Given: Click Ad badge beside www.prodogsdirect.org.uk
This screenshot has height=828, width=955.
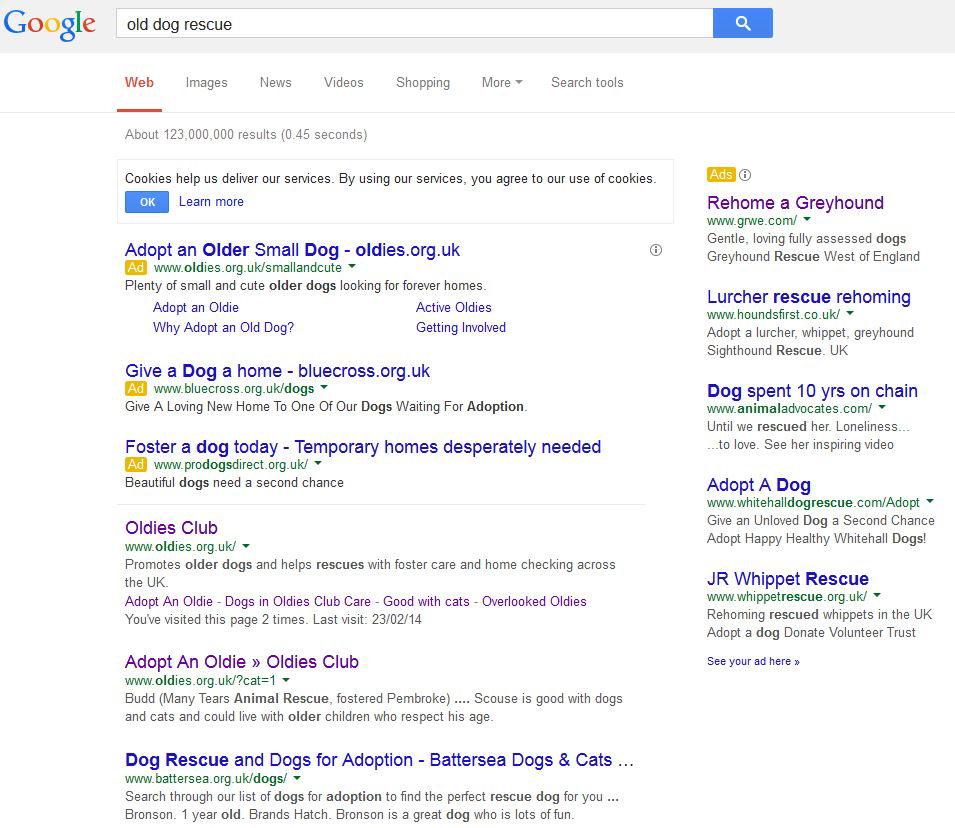Looking at the screenshot, I should point(136,464).
